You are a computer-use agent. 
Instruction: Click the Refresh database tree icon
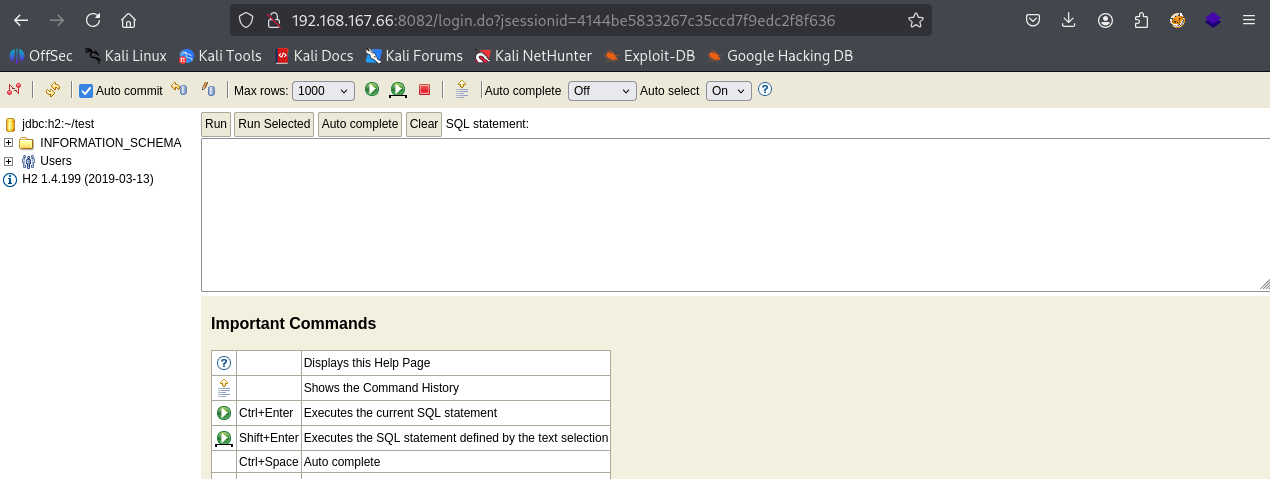[x=52, y=90]
